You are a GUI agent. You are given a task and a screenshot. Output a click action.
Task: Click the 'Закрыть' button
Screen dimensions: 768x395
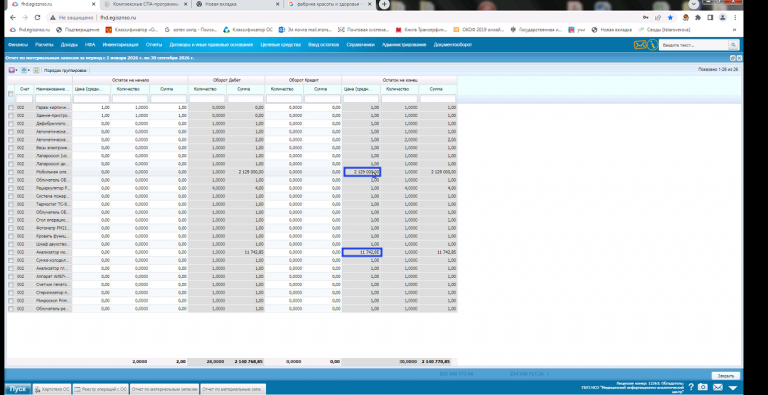click(725, 376)
